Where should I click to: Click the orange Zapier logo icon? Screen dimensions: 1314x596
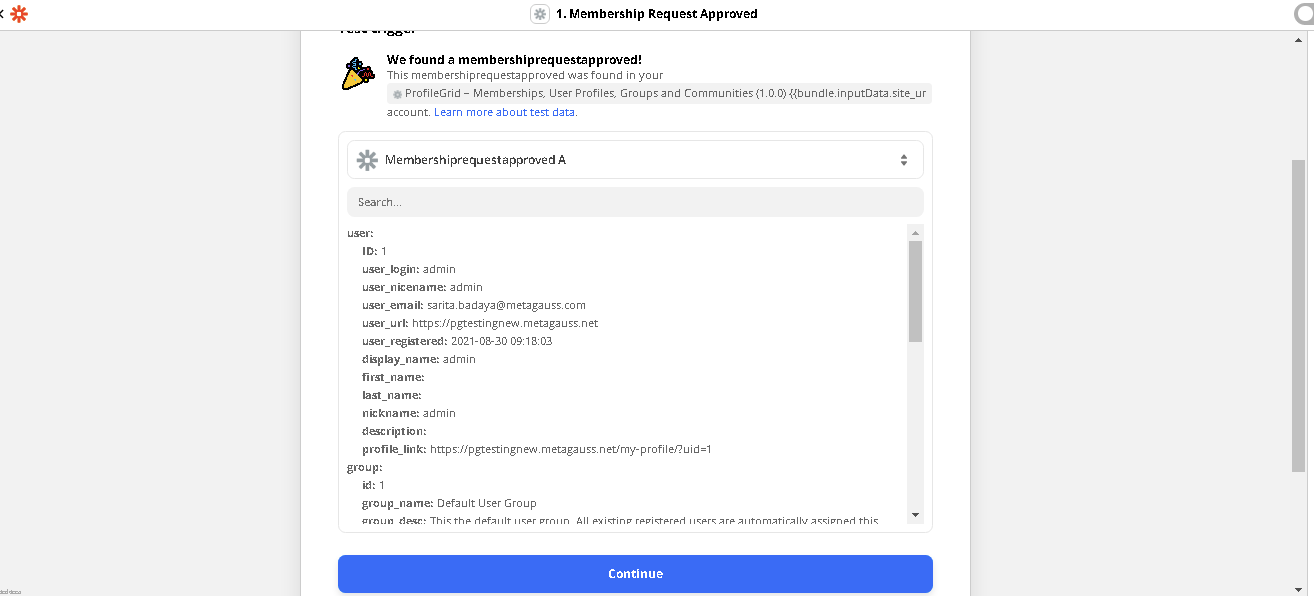pos(19,14)
